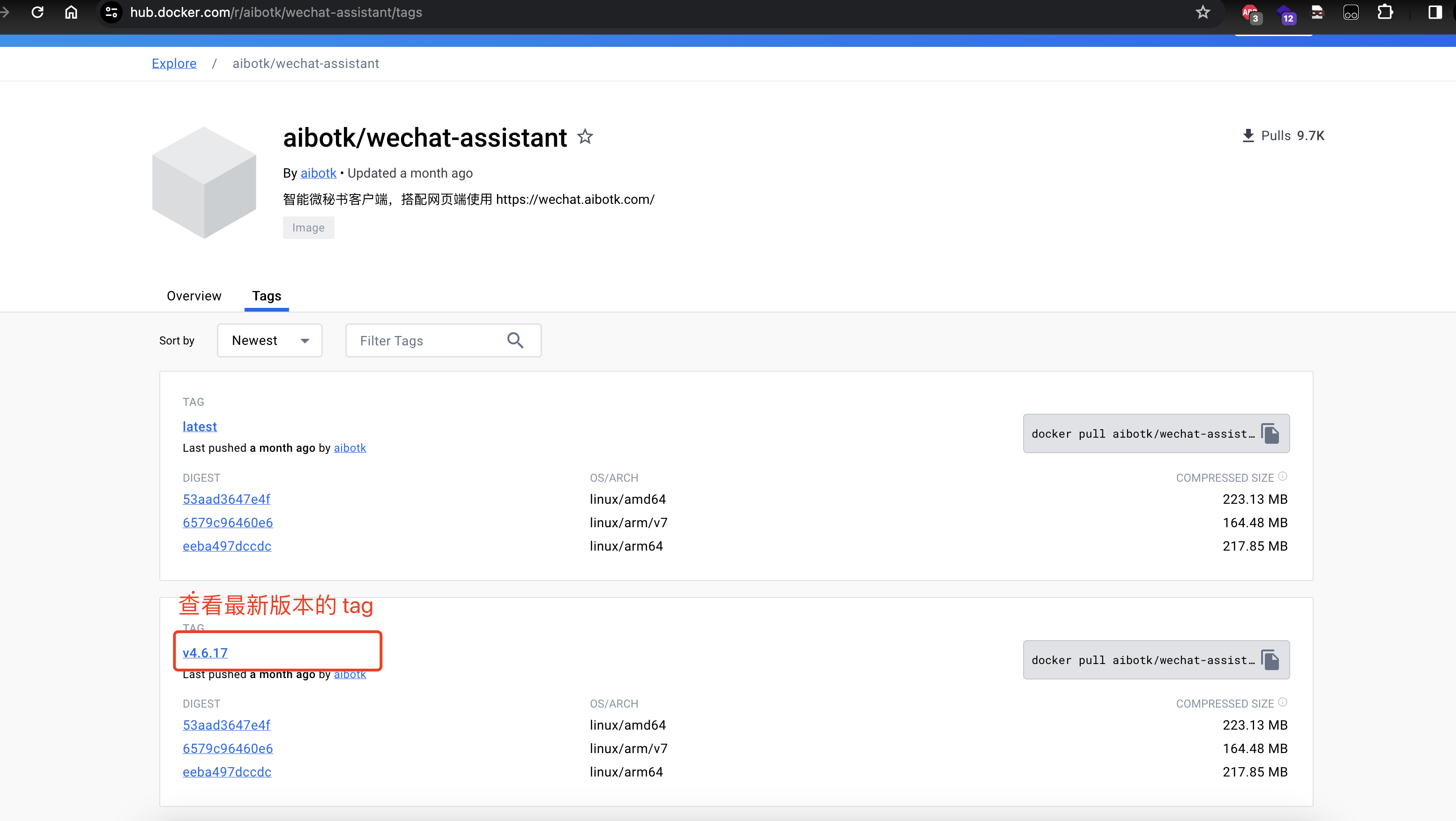The image size is (1456, 821).
Task: Select the Tags tab
Action: [266, 296]
